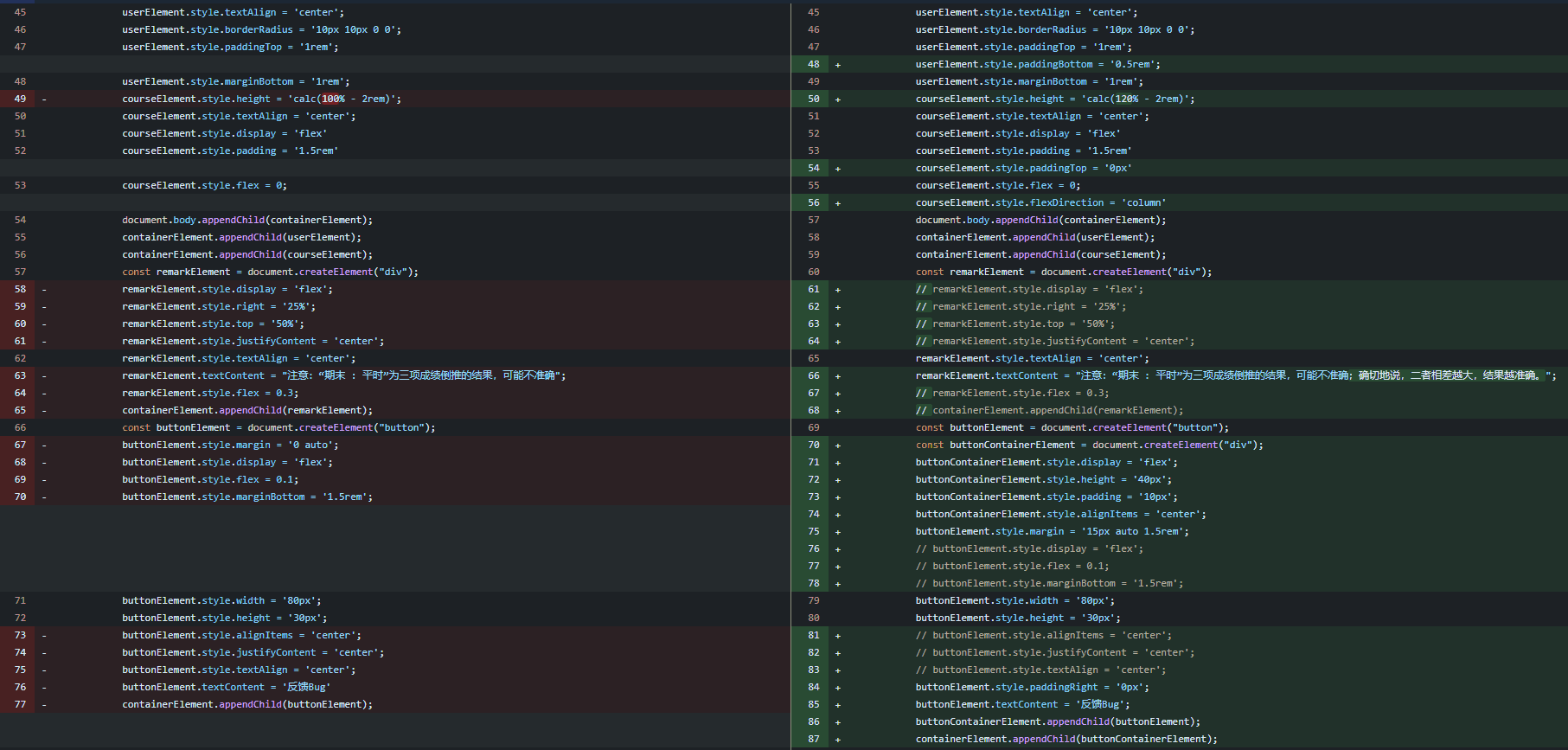The width and height of the screenshot is (1568, 750).
Task: Select removed line number 77
Action: (20, 704)
